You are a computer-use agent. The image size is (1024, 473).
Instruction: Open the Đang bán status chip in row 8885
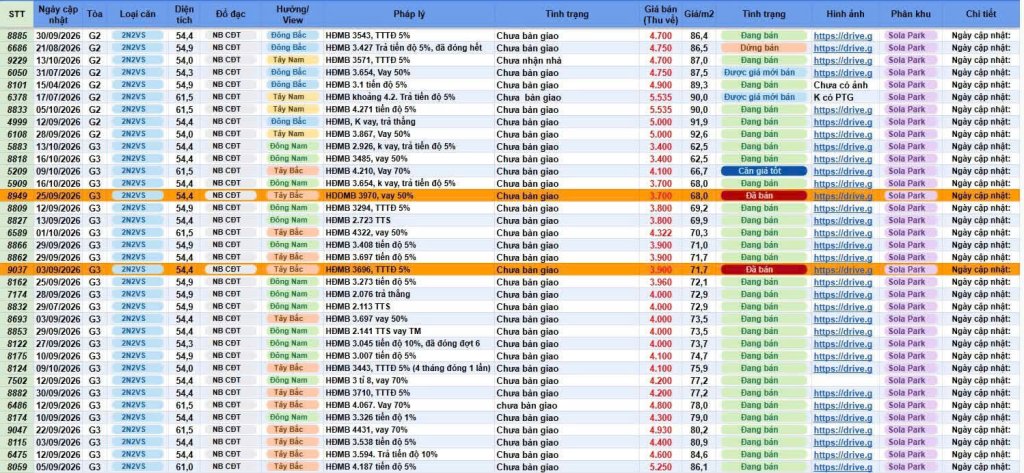pos(763,35)
